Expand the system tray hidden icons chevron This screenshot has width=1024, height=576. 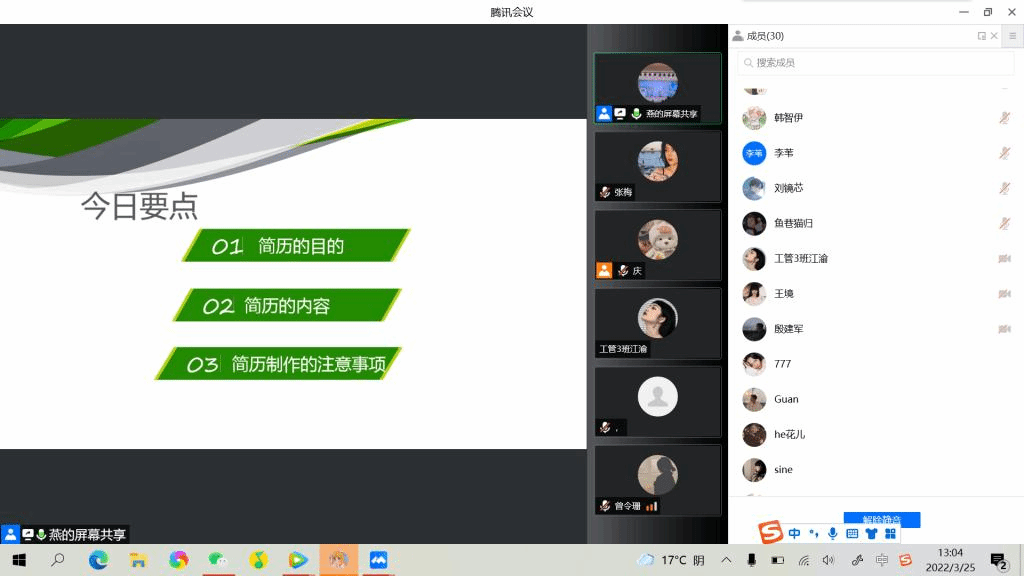(726, 560)
